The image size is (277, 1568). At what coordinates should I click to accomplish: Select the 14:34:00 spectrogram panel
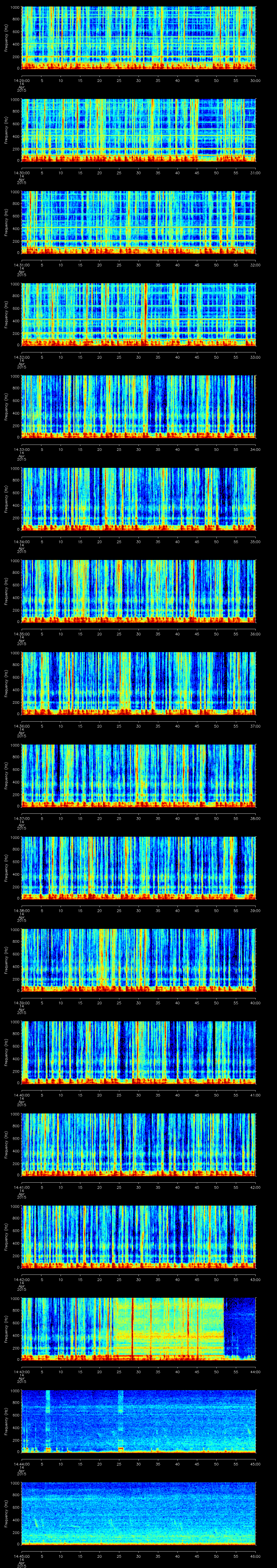(x=138, y=499)
